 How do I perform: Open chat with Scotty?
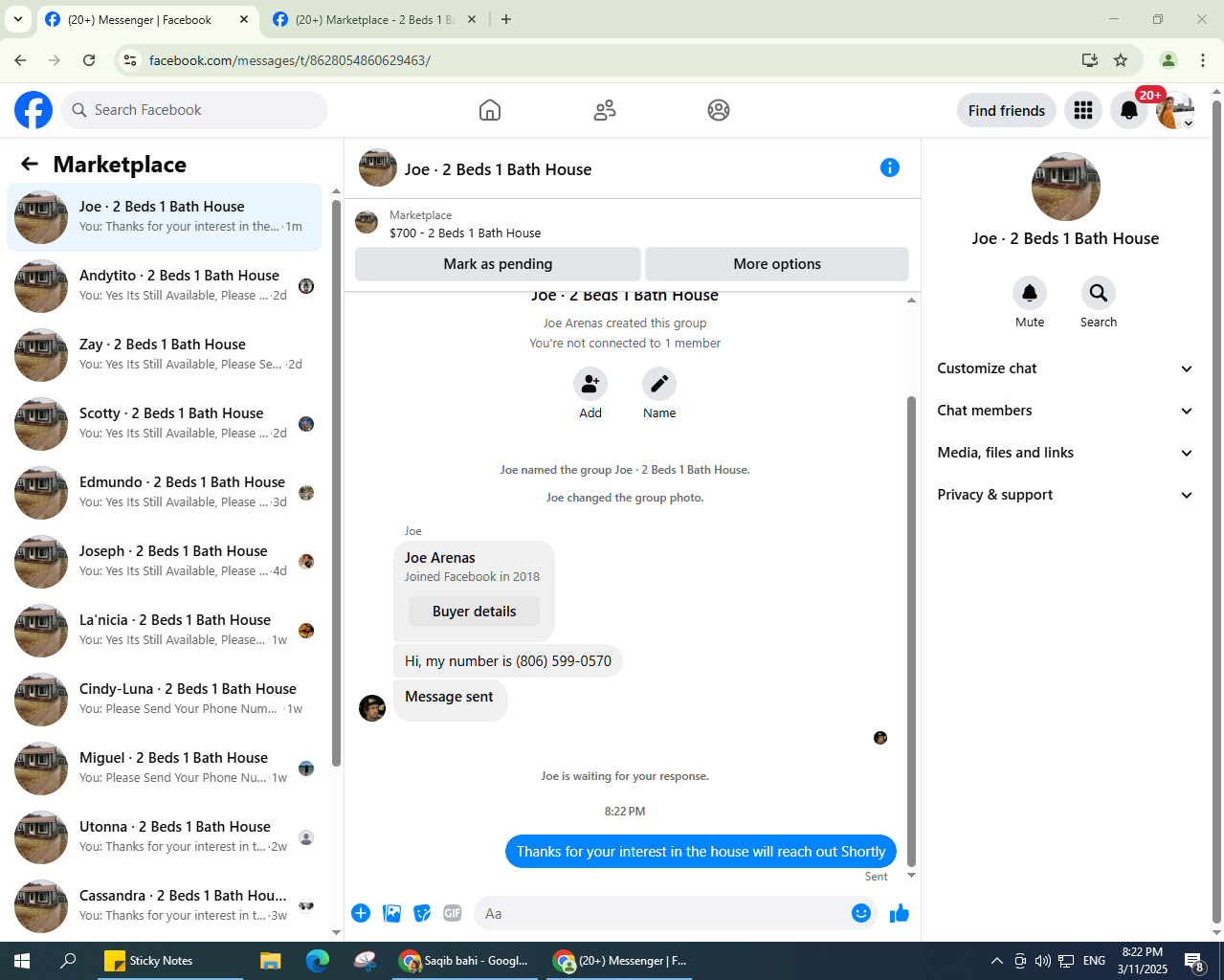165,424
